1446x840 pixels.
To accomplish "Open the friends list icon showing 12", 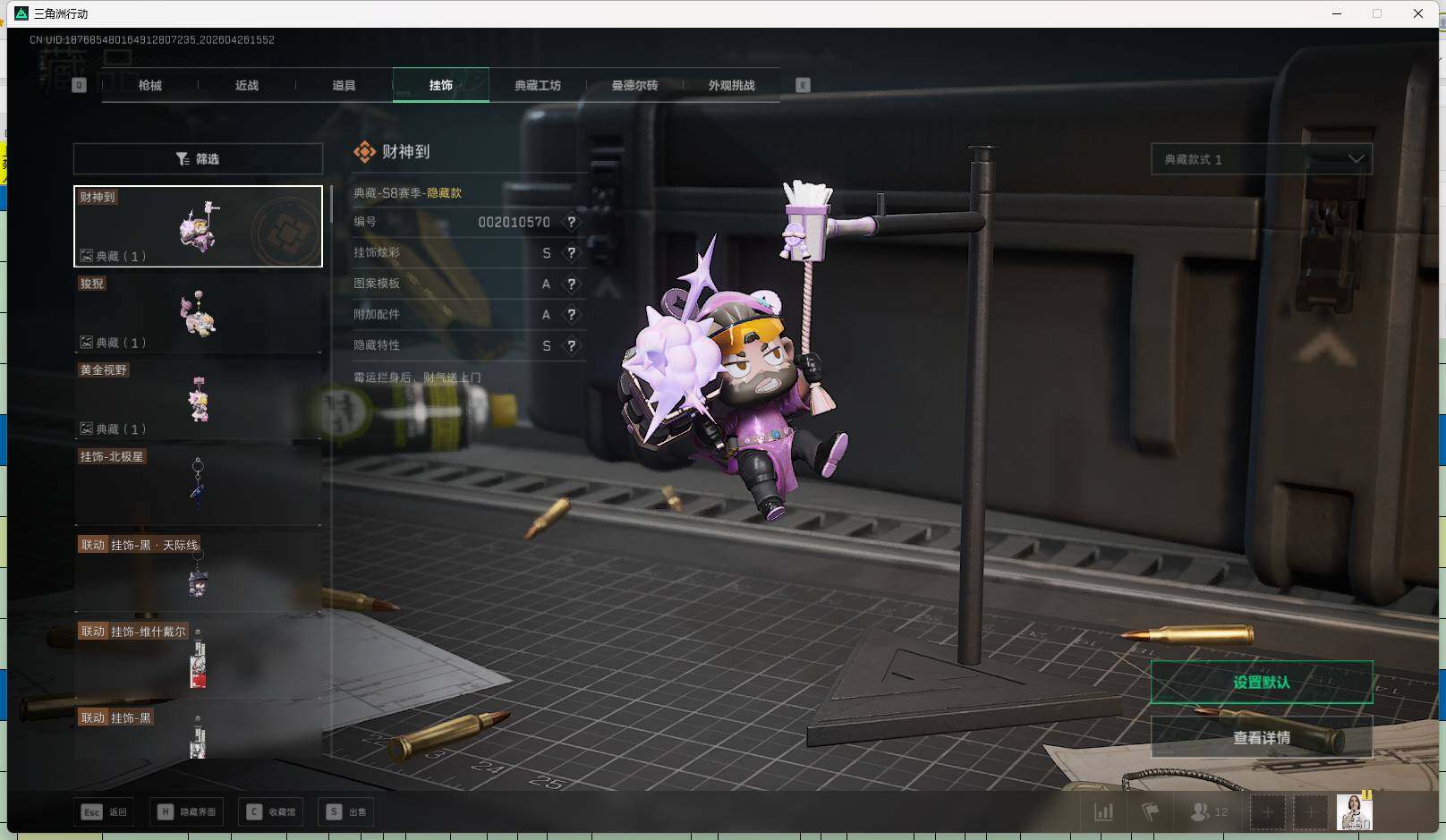I will [x=1208, y=812].
